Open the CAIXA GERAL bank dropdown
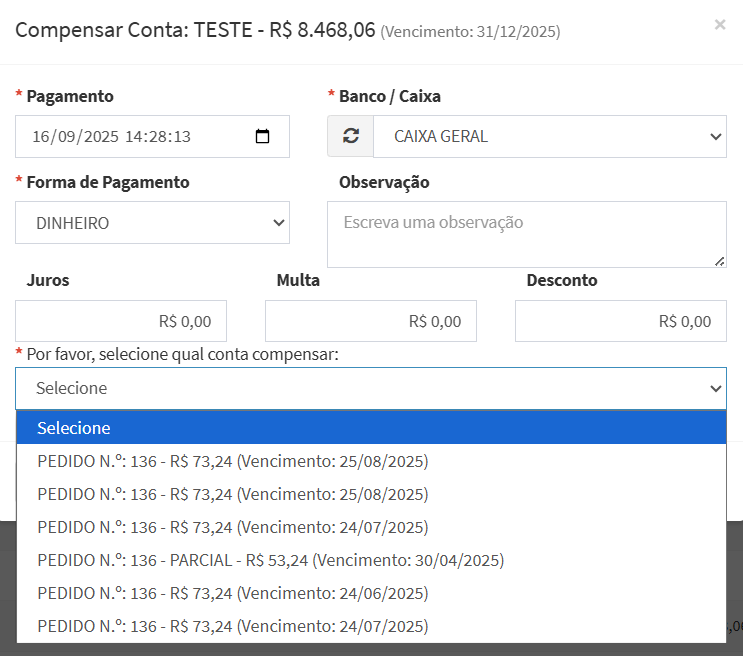Screen dimensions: 743x656 [550, 137]
